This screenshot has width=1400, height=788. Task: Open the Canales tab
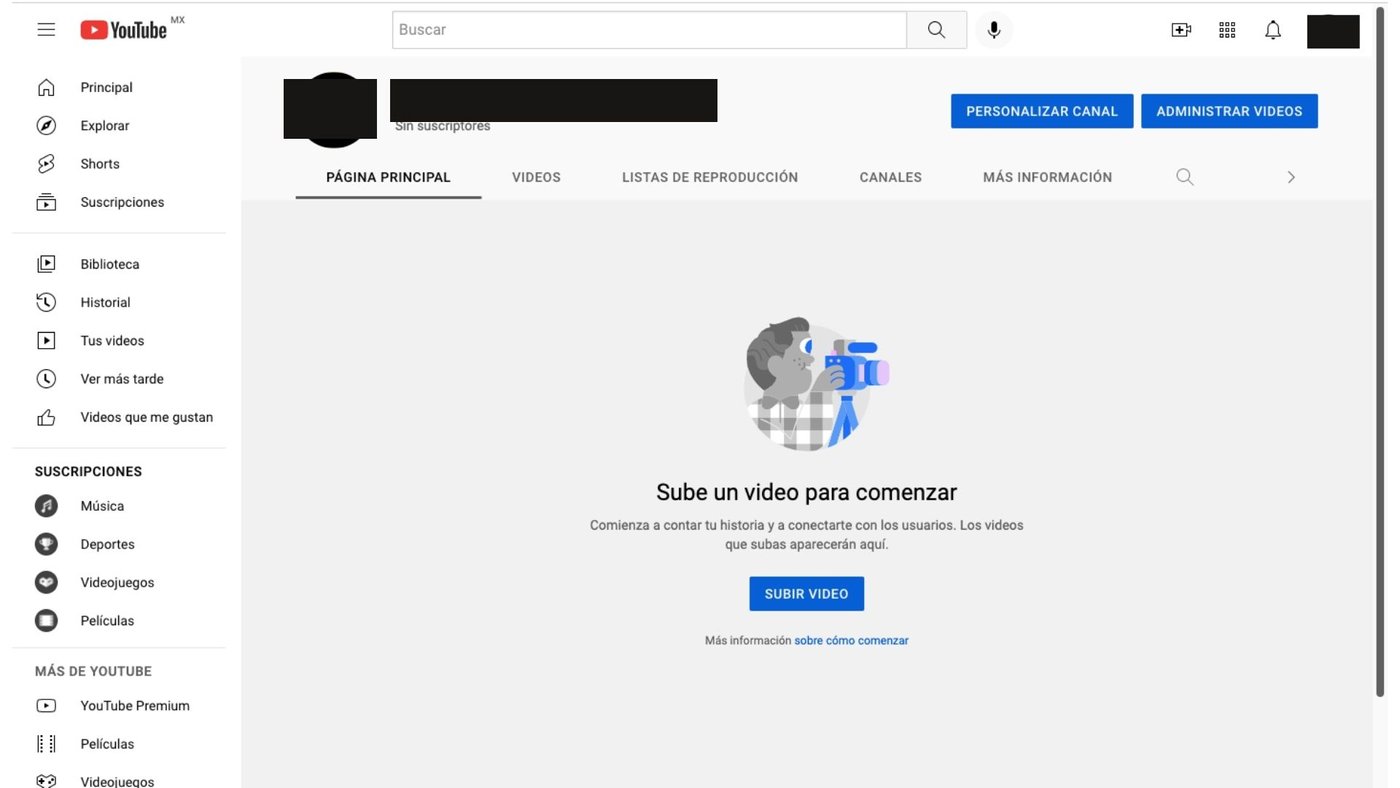pyautogui.click(x=891, y=177)
